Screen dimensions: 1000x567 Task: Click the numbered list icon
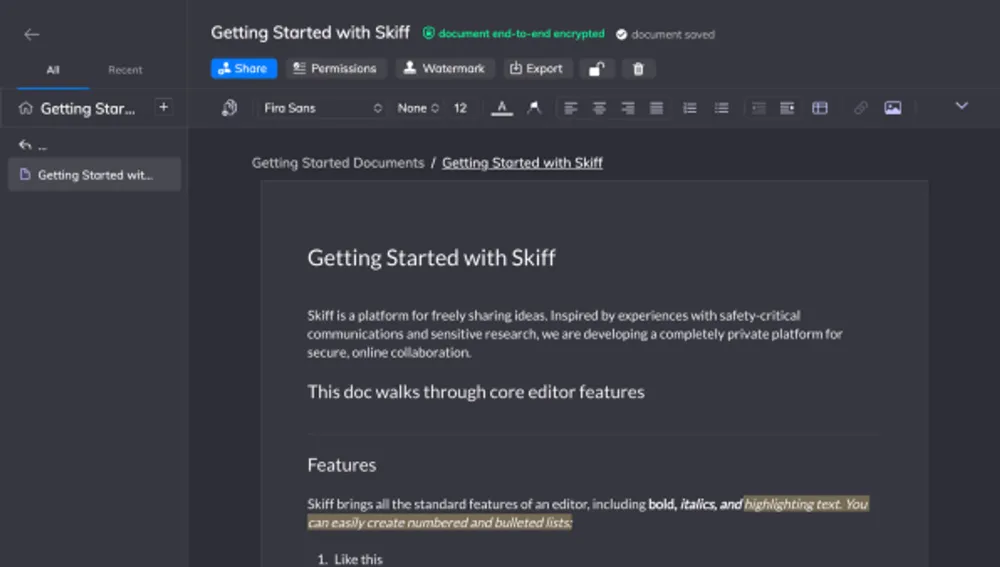(689, 108)
